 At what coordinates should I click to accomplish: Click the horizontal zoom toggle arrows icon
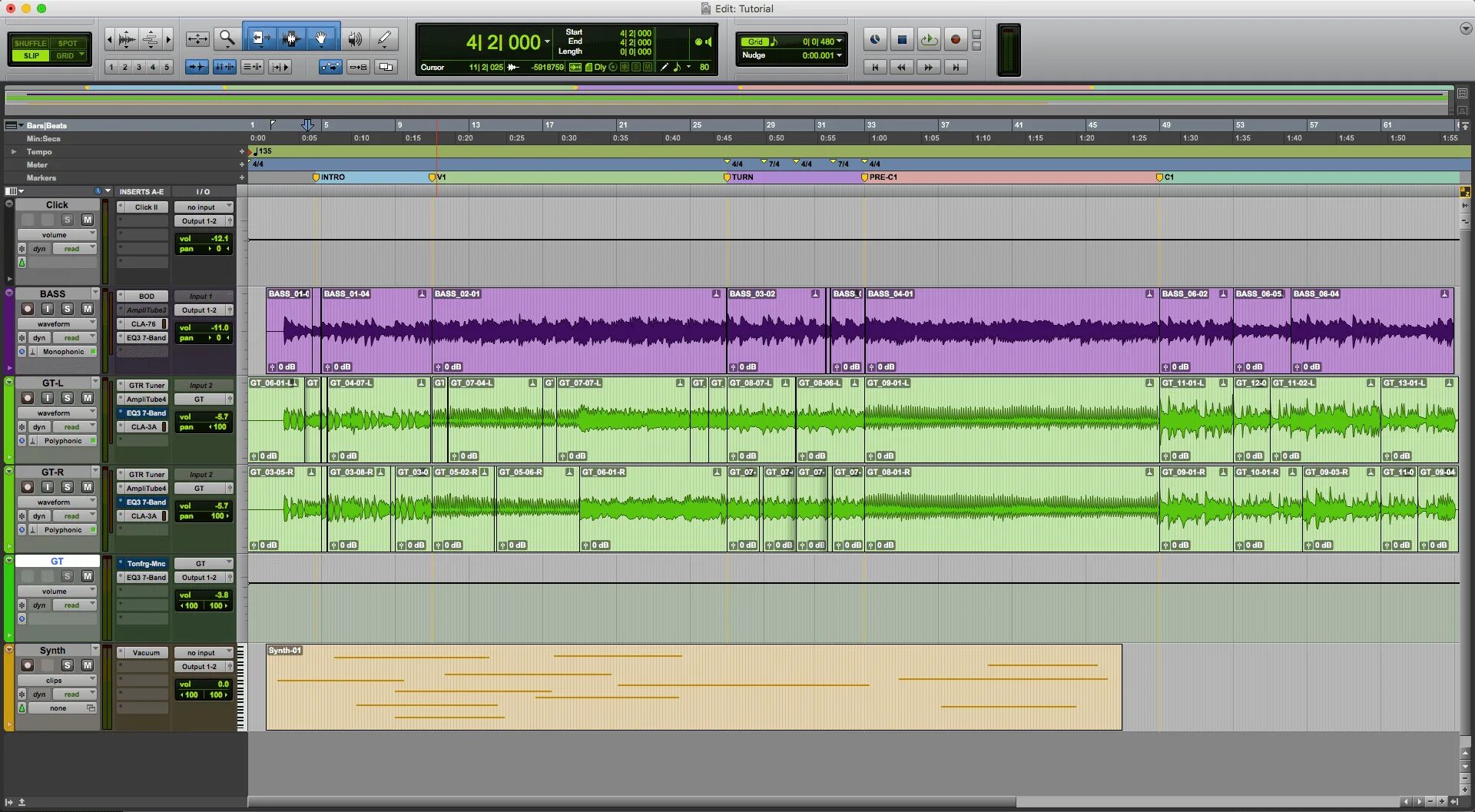click(x=197, y=38)
